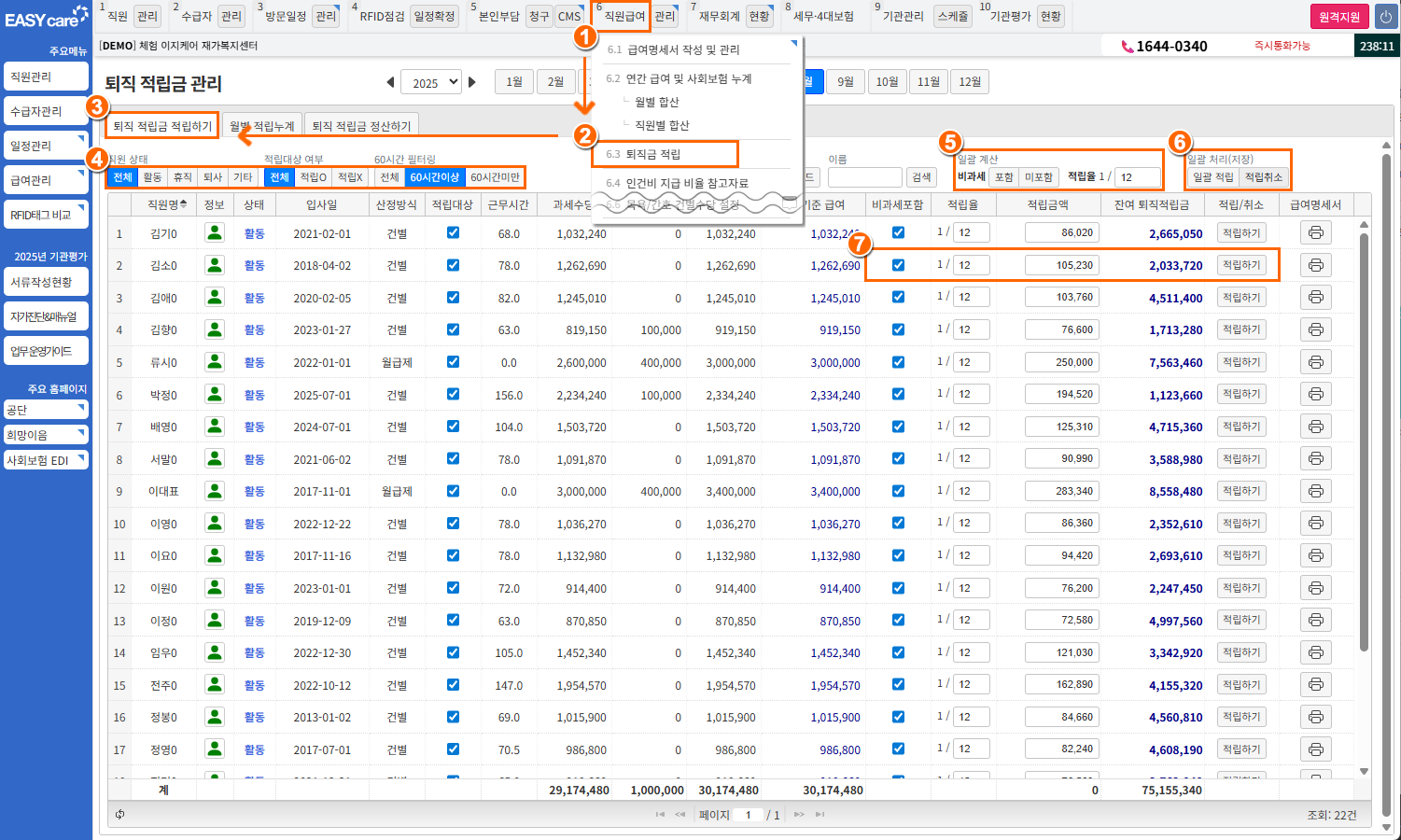Click 원격지원 button

pos(1339,17)
